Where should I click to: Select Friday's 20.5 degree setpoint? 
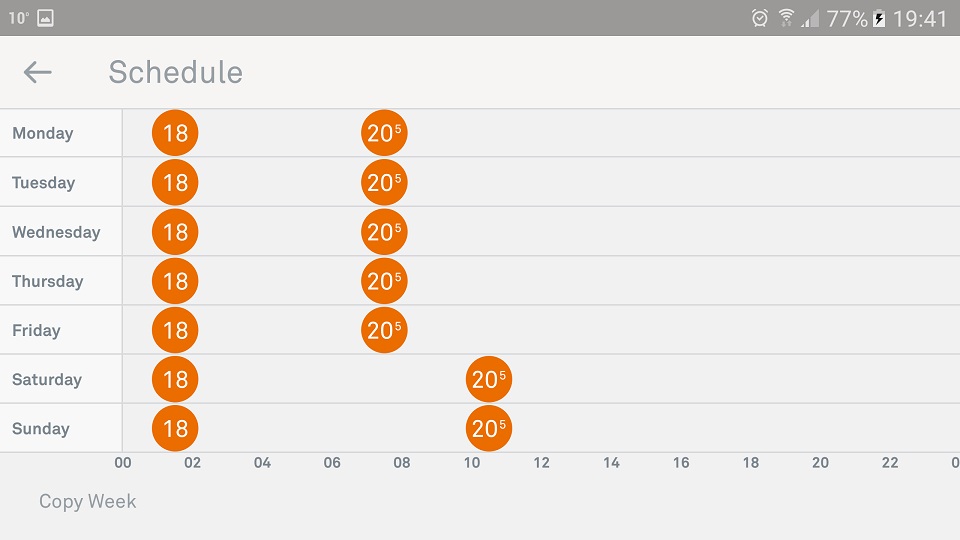[384, 330]
